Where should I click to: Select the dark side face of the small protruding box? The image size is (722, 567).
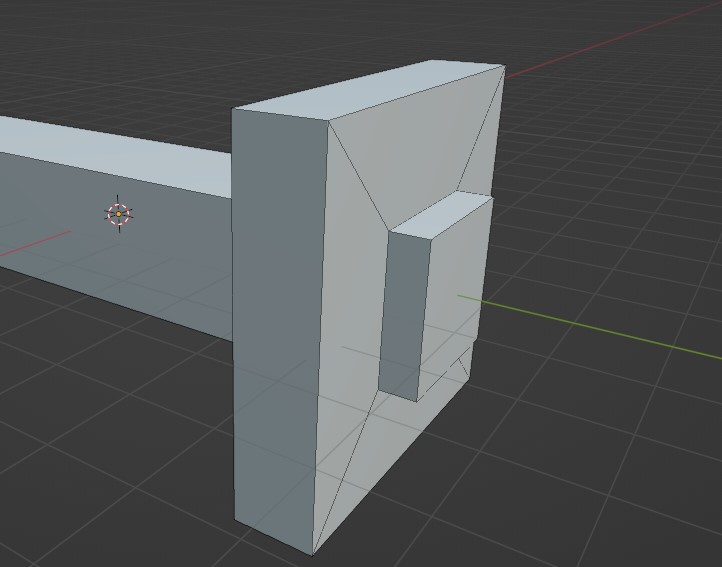404,317
